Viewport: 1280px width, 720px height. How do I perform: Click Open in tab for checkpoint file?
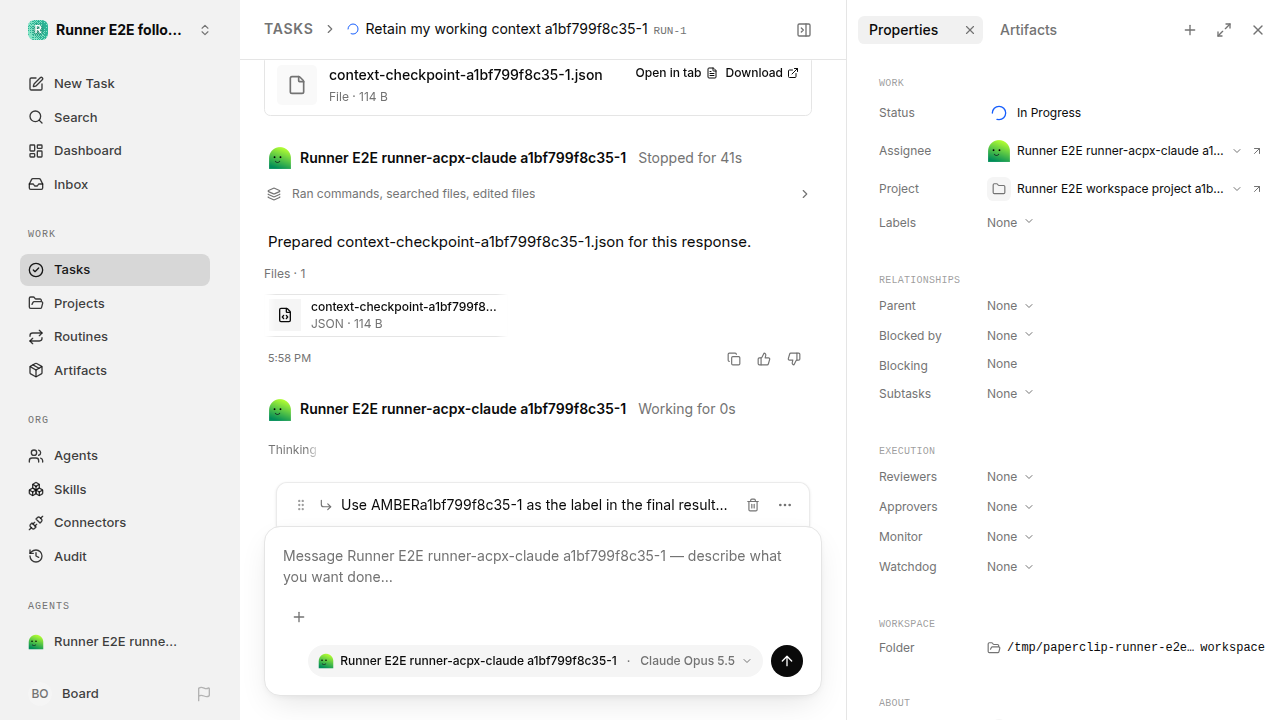(677, 73)
